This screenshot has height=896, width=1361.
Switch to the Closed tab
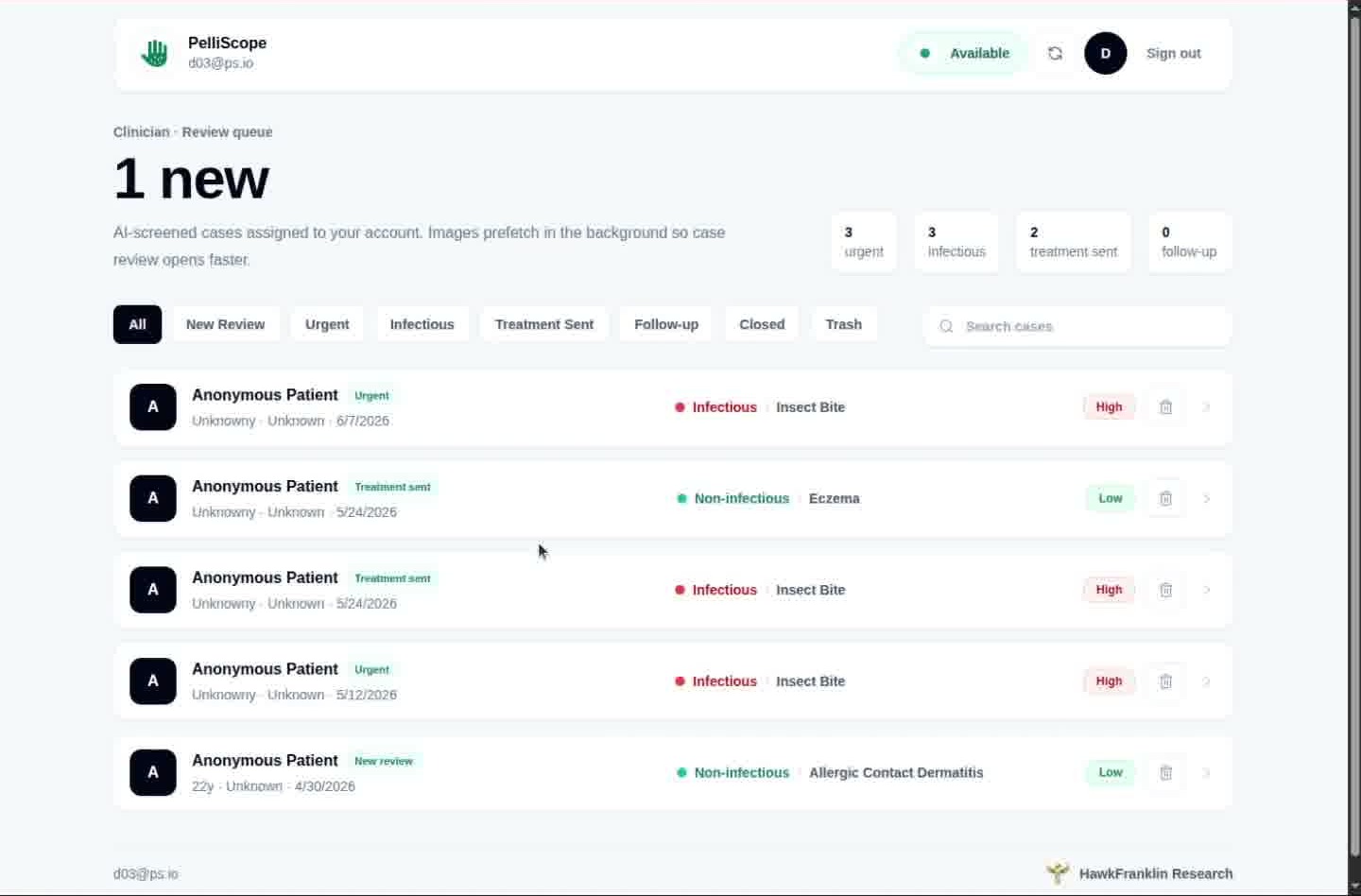click(762, 324)
